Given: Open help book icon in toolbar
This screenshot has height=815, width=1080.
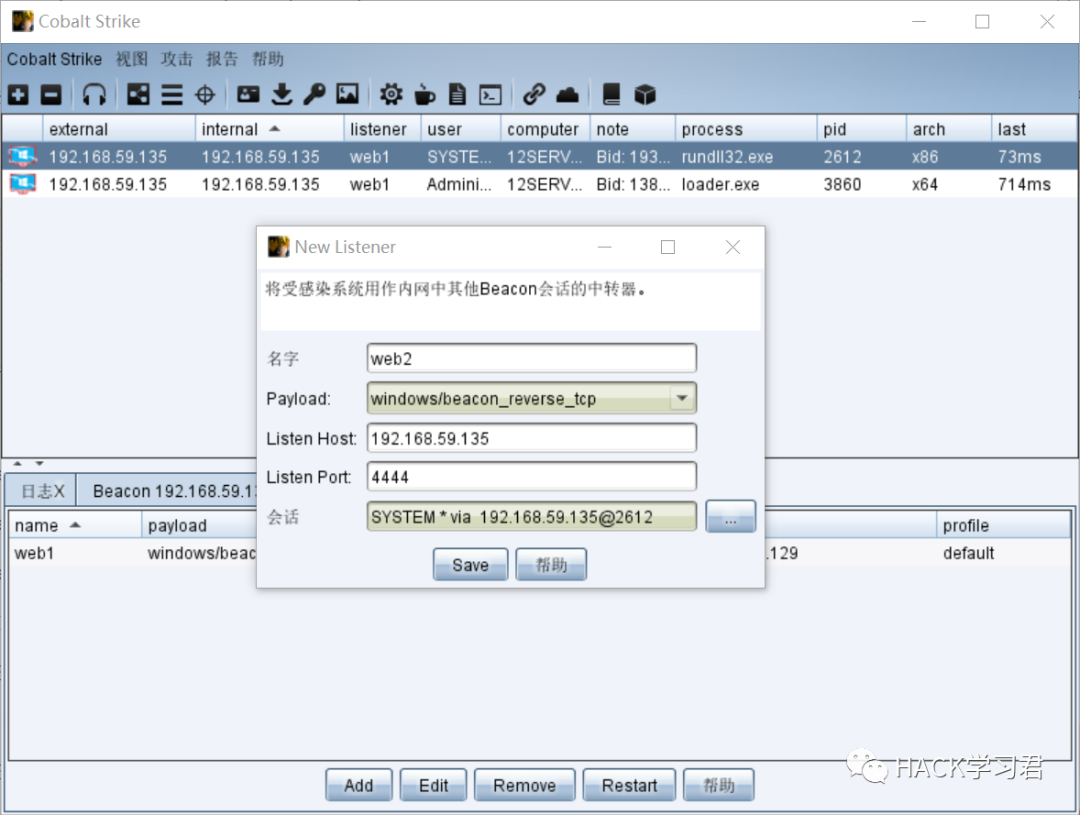Looking at the screenshot, I should tap(611, 94).
